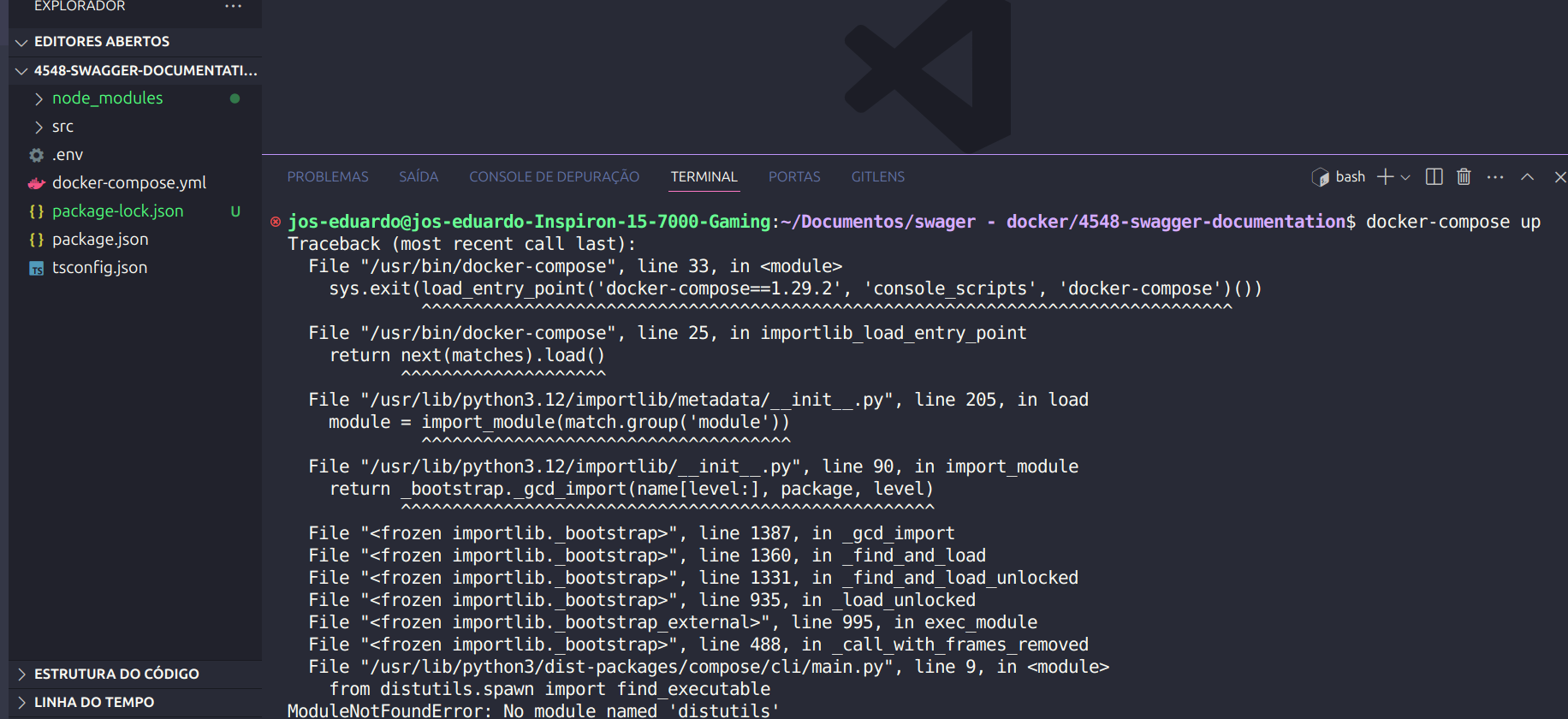Open the Portas tab
The image size is (1568, 719).
coord(794,176)
